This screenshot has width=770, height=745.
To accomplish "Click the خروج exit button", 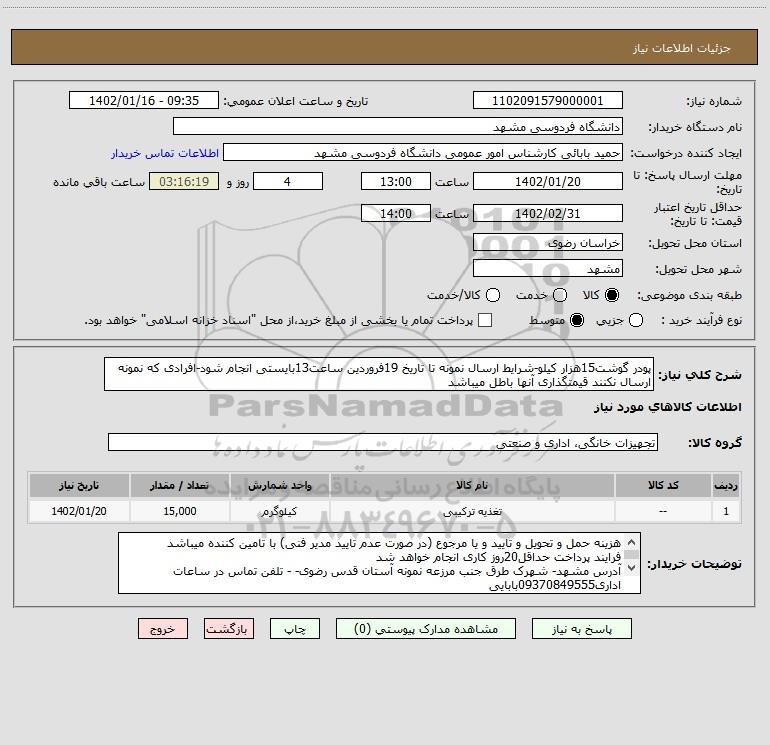I will 163,629.
